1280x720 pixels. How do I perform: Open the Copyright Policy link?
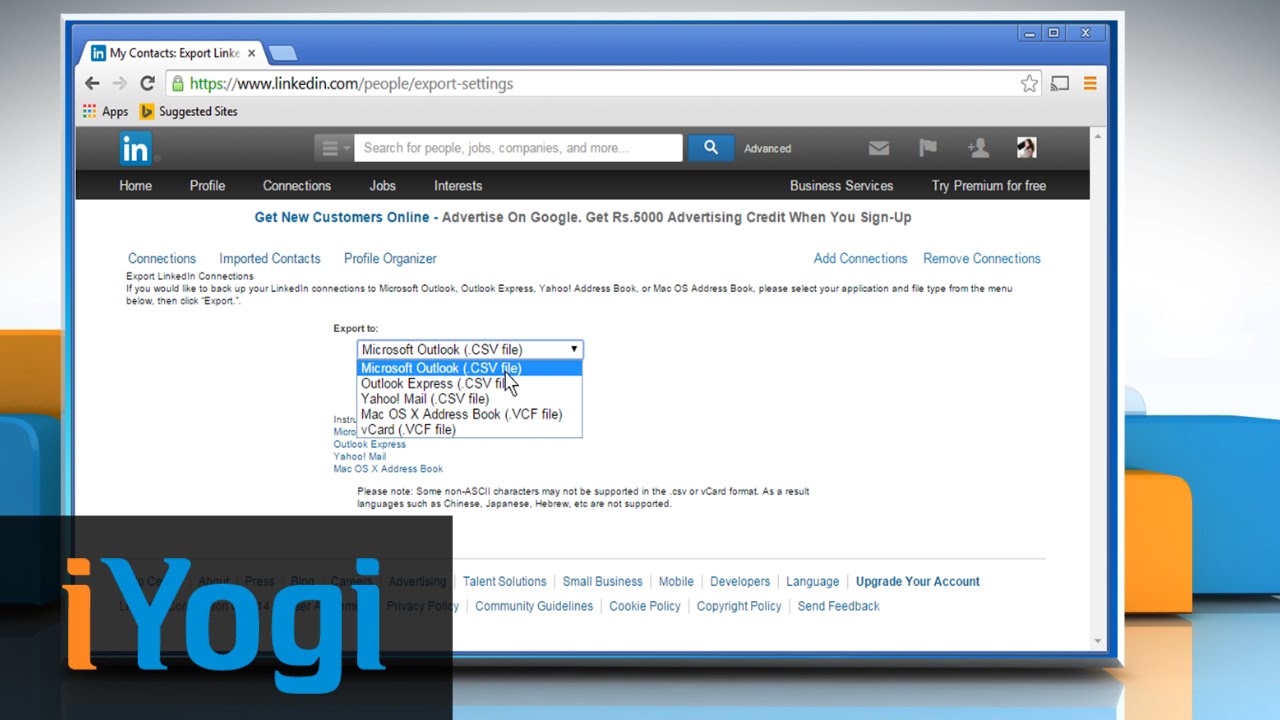point(739,606)
